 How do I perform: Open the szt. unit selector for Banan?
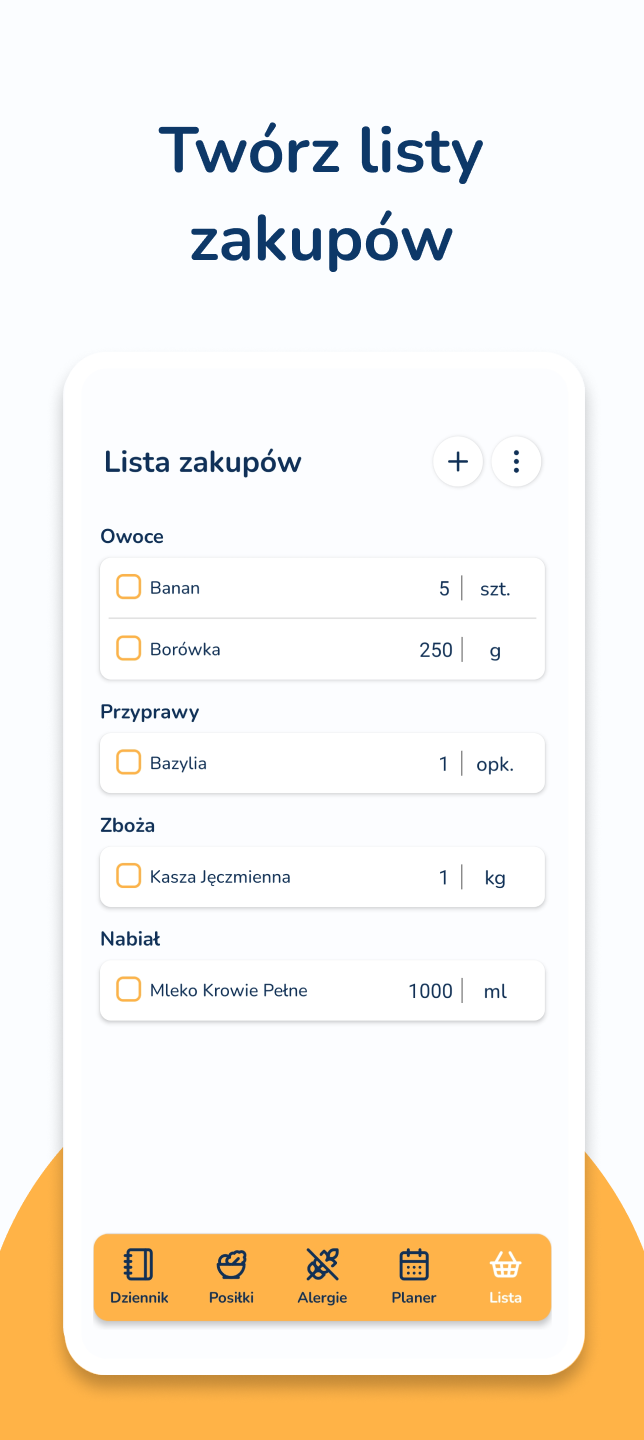coord(494,589)
